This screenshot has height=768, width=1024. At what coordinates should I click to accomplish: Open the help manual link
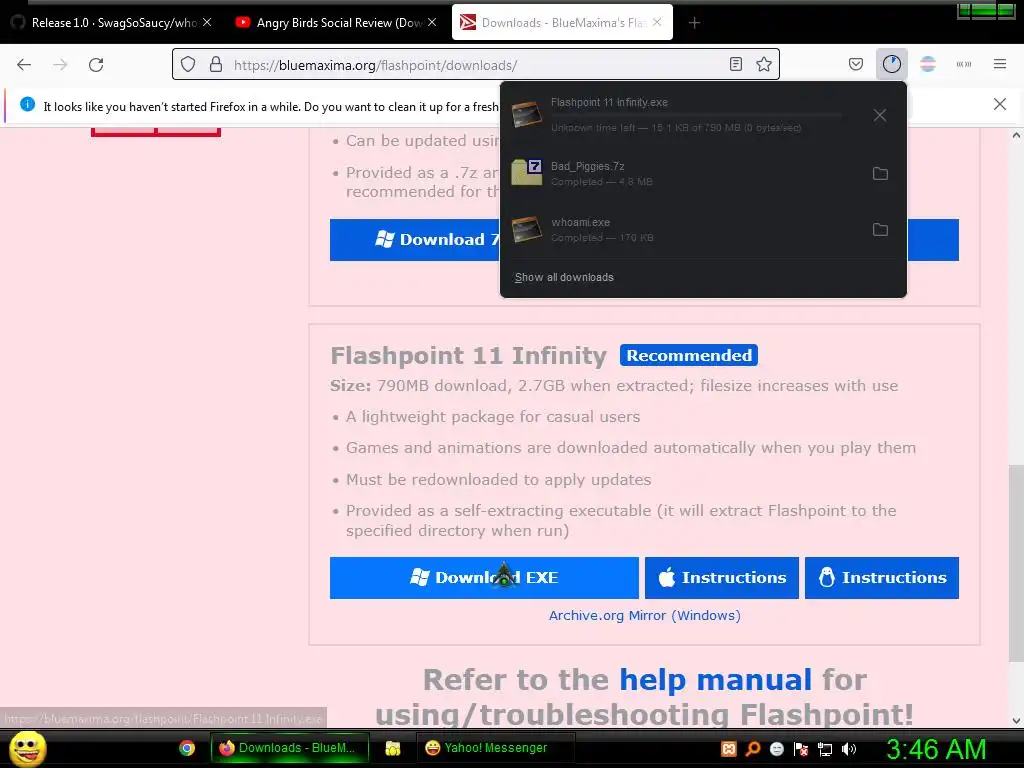715,680
